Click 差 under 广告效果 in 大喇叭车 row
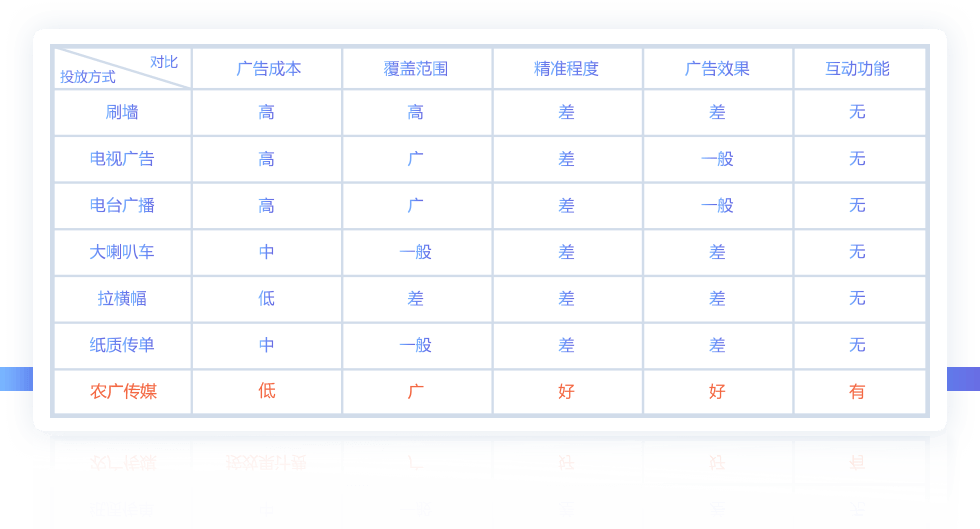The width and height of the screenshot is (980, 529). tap(717, 252)
